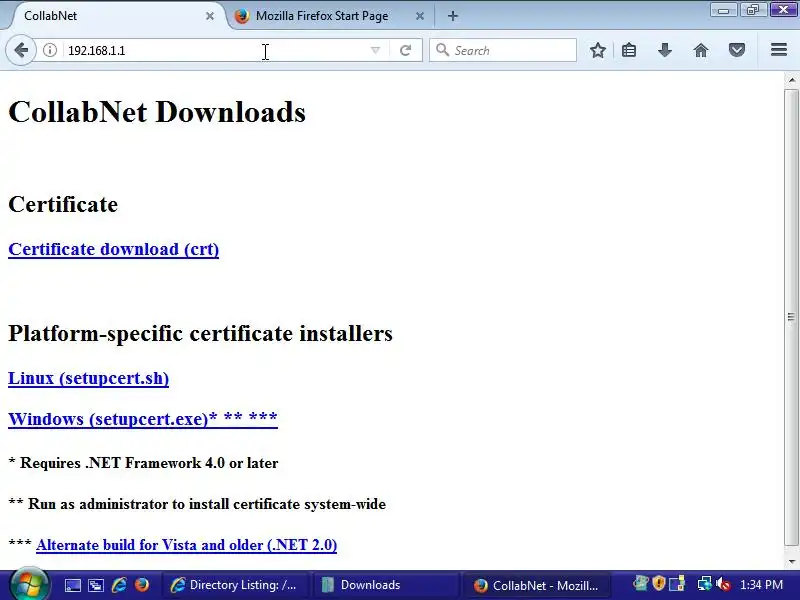The width and height of the screenshot is (800, 600).
Task: Click the tray icon next to the security shield
Action: [x=677, y=584]
